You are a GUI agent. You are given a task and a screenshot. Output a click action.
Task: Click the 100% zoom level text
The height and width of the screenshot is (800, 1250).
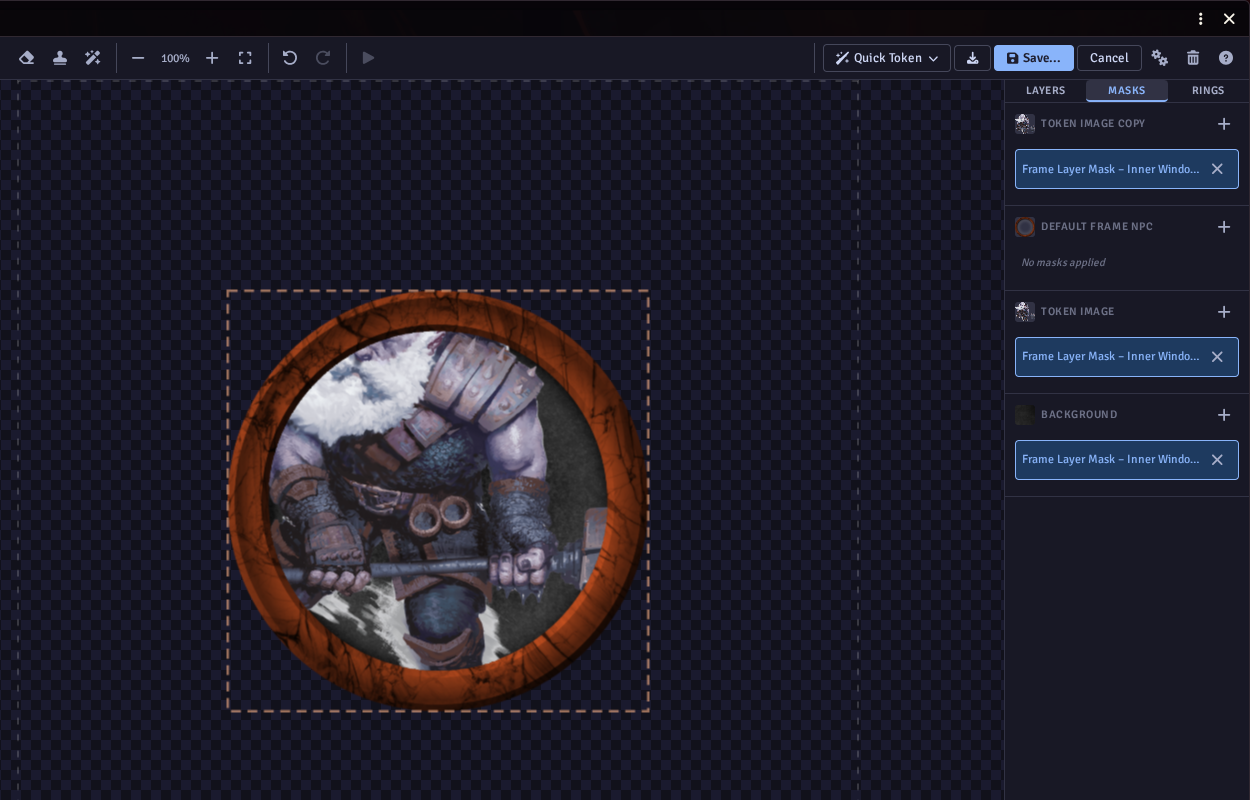pos(175,58)
